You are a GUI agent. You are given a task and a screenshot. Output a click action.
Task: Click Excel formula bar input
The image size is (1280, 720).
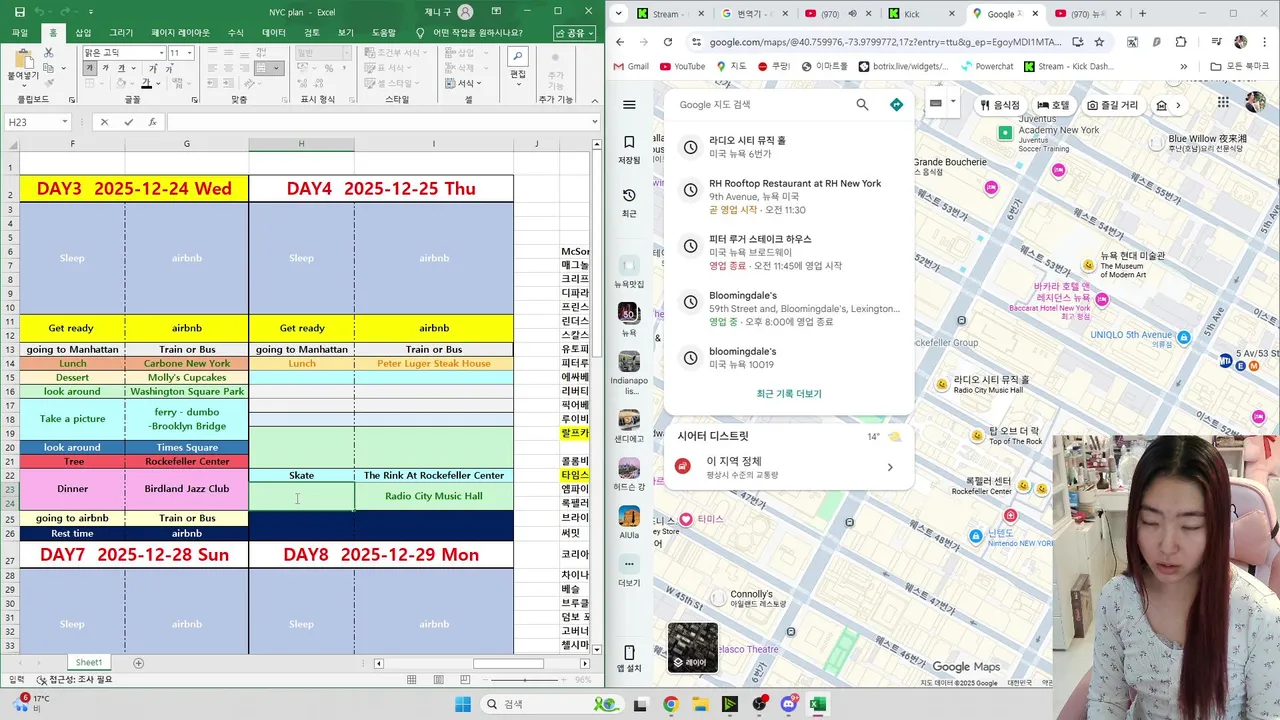click(x=377, y=122)
